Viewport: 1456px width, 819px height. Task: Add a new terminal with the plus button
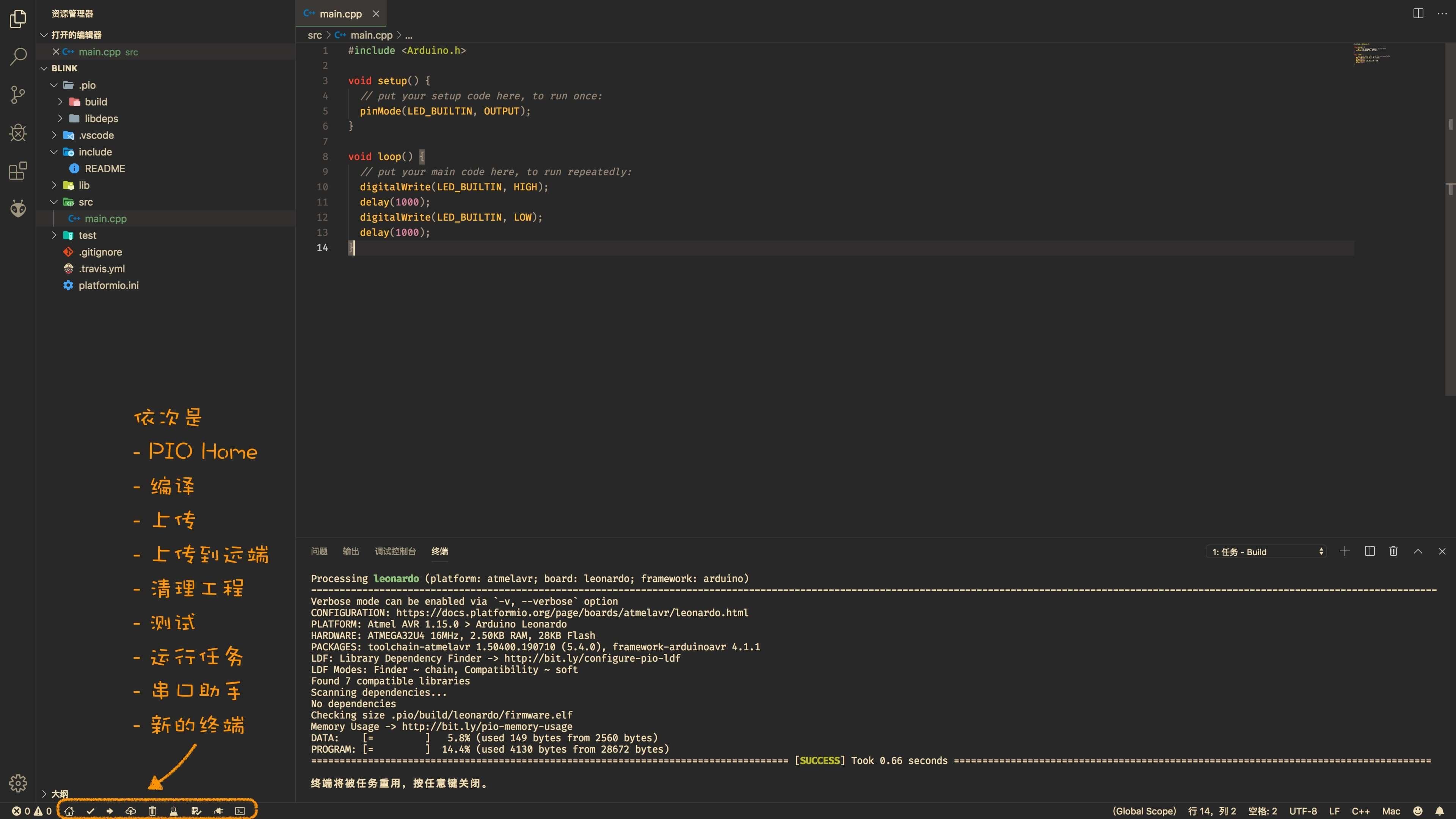[x=1345, y=551]
